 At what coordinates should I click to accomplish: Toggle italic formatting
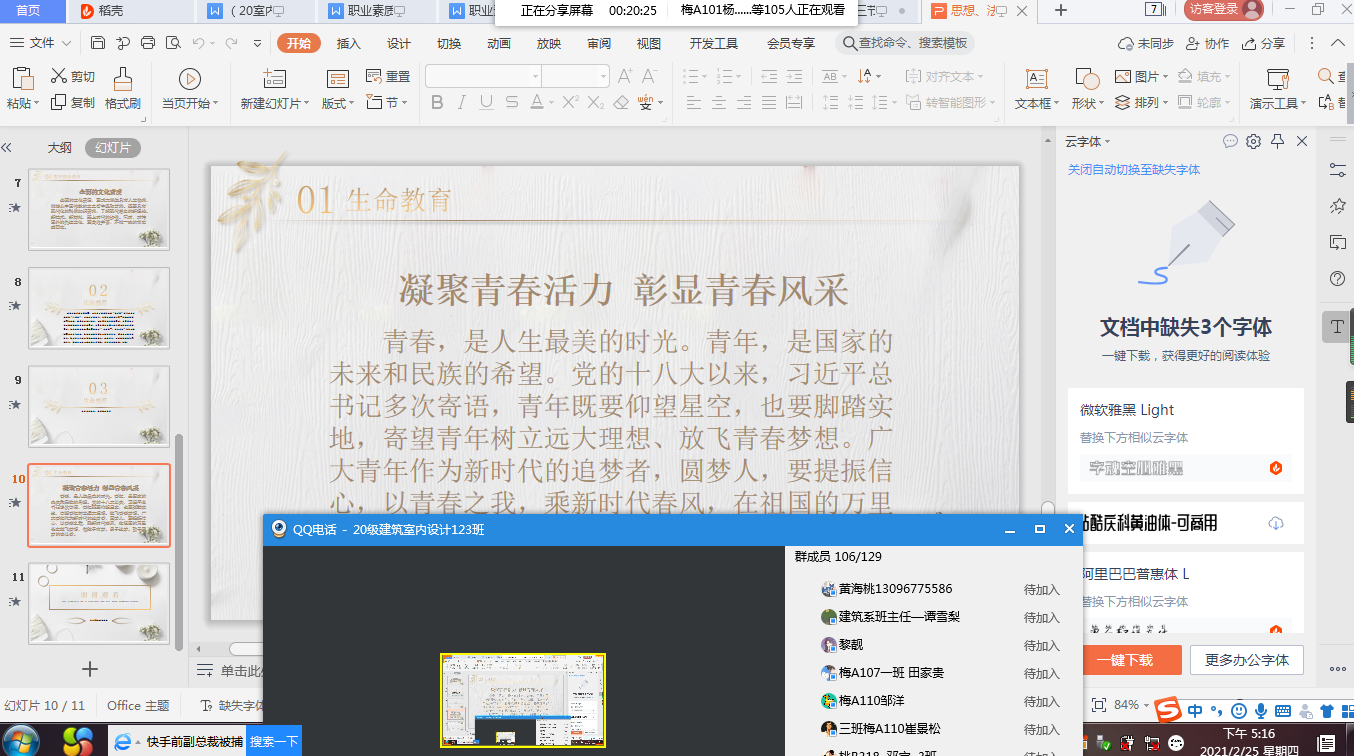click(462, 102)
